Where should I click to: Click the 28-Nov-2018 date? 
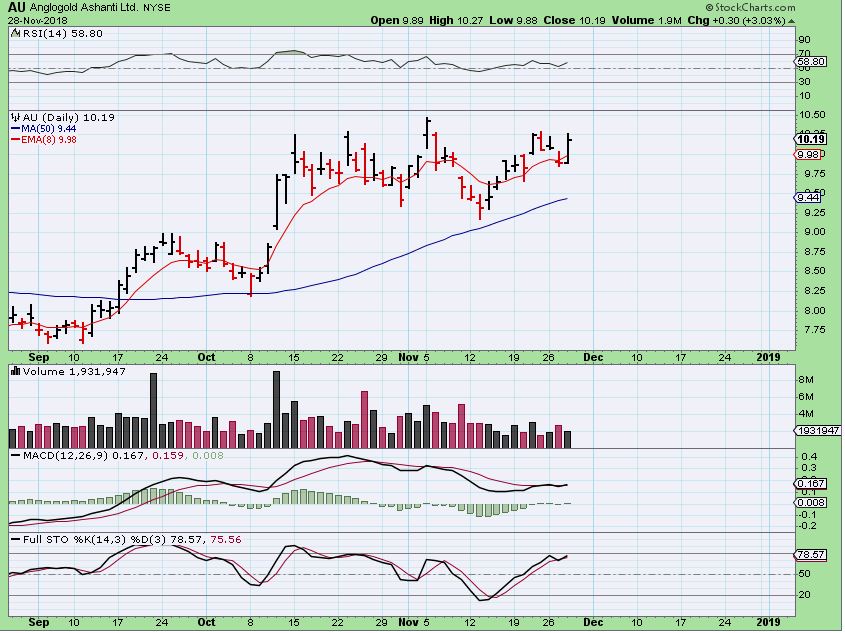click(x=38, y=20)
